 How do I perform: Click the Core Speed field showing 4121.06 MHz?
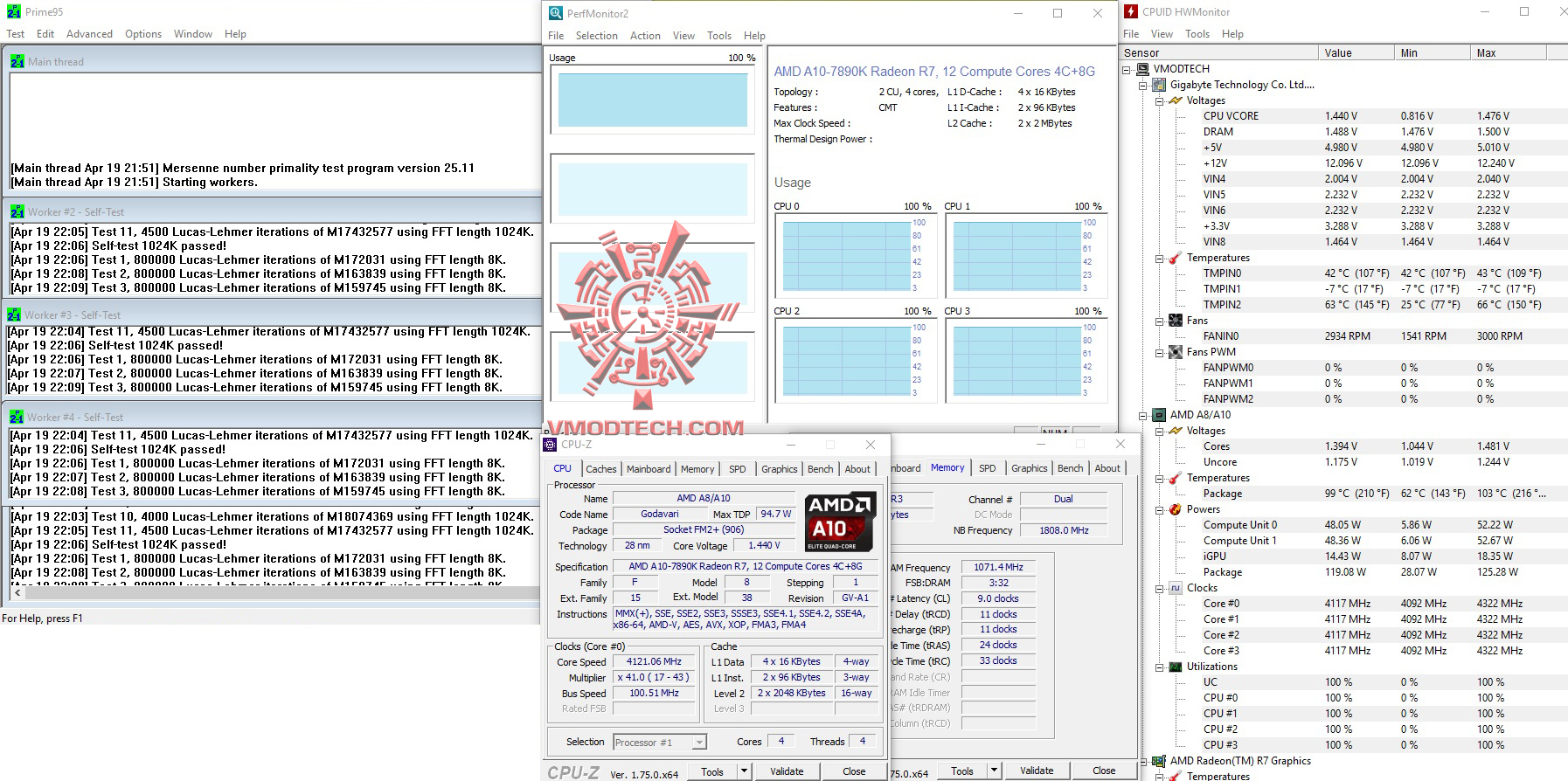[x=654, y=662]
